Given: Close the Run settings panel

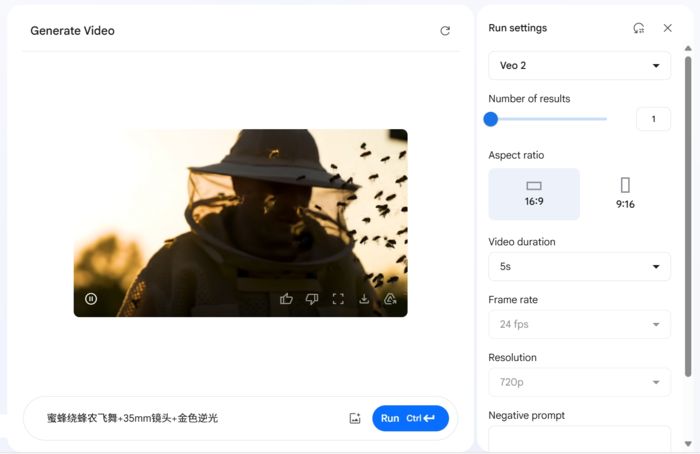Looking at the screenshot, I should click(668, 28).
